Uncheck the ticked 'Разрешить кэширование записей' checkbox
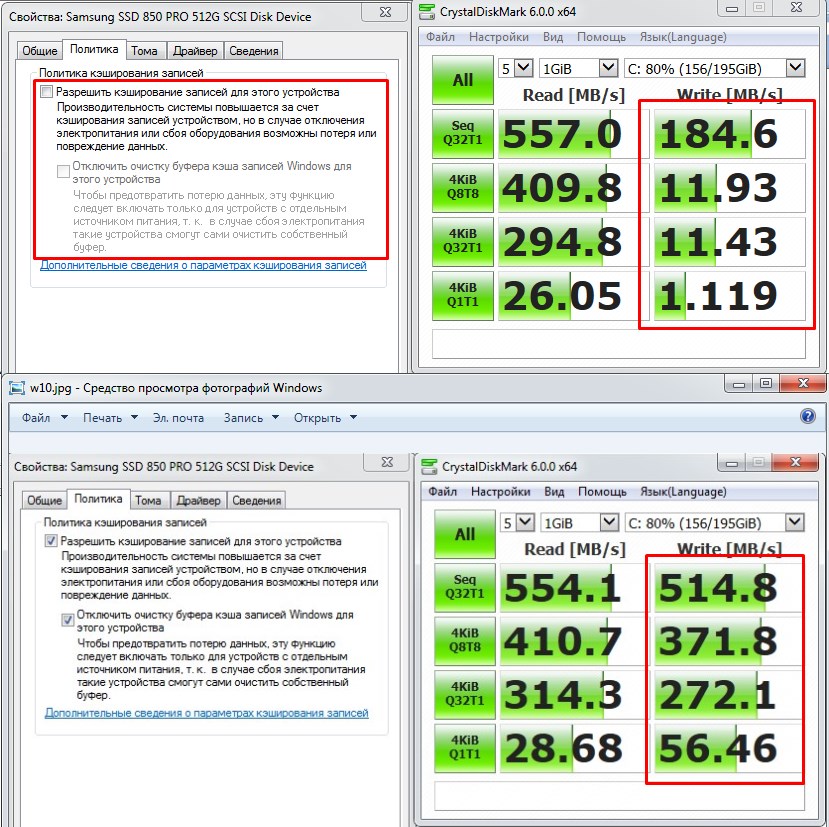Viewport: 829px width, 827px height. click(x=51, y=540)
